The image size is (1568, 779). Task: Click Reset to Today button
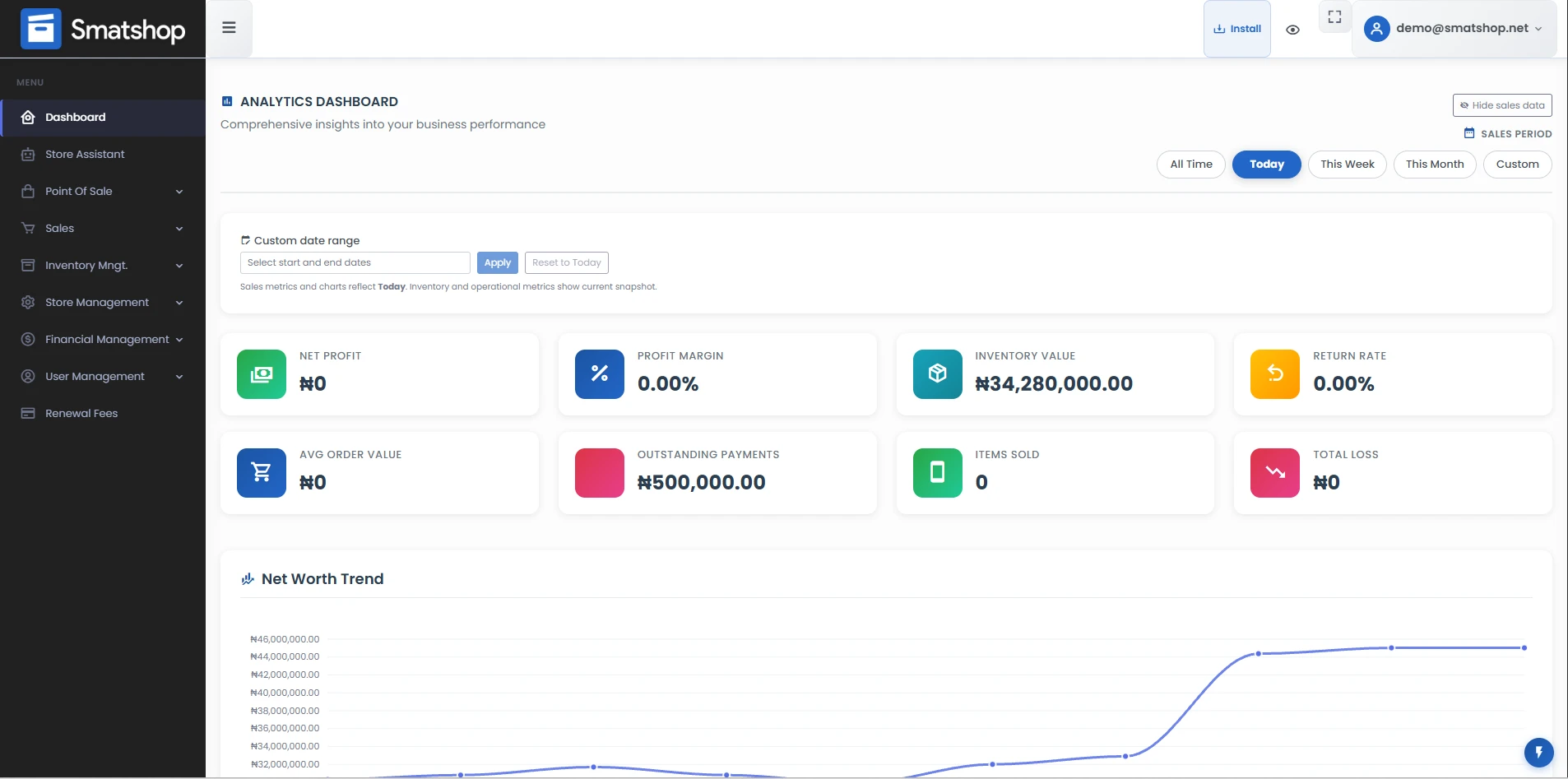click(566, 262)
